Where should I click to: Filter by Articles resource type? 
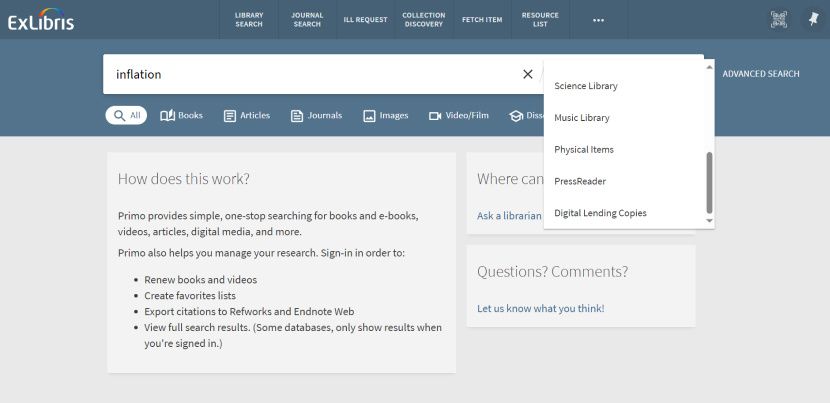click(246, 116)
